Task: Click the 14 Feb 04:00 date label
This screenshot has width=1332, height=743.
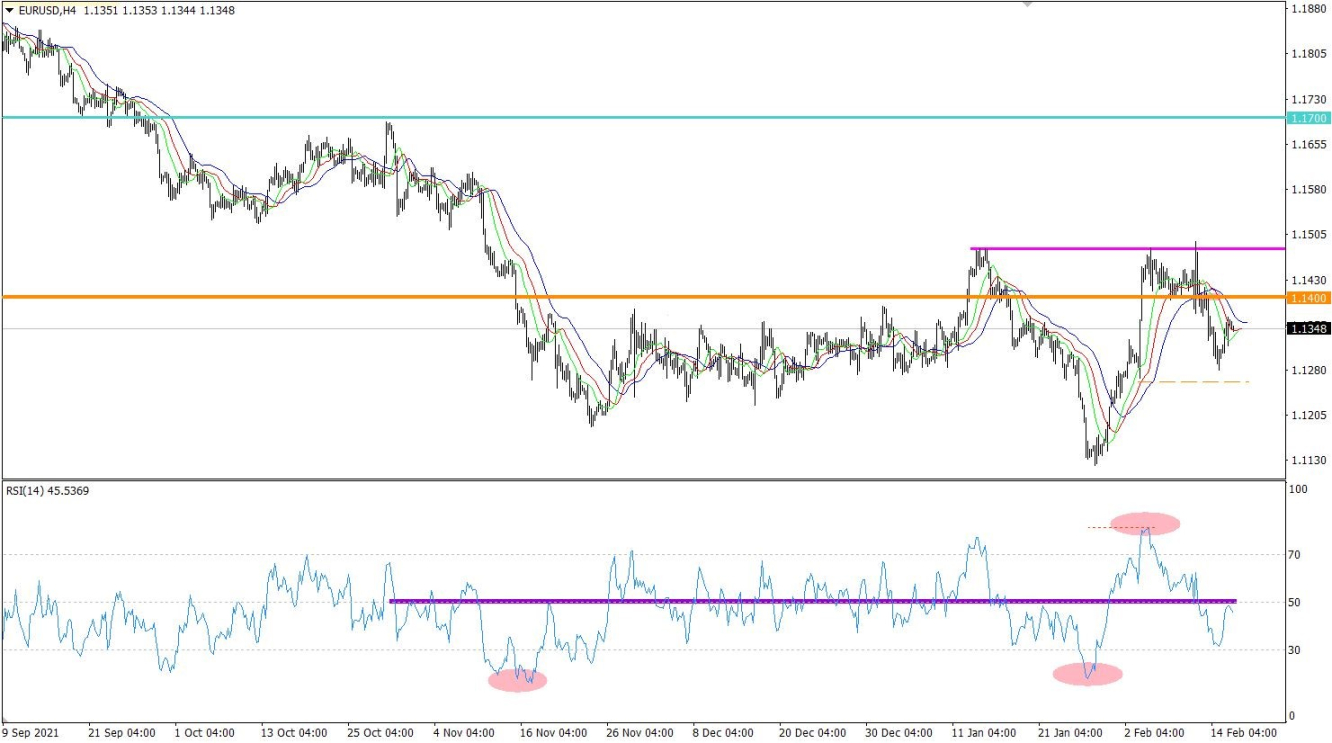Action: 1243,733
